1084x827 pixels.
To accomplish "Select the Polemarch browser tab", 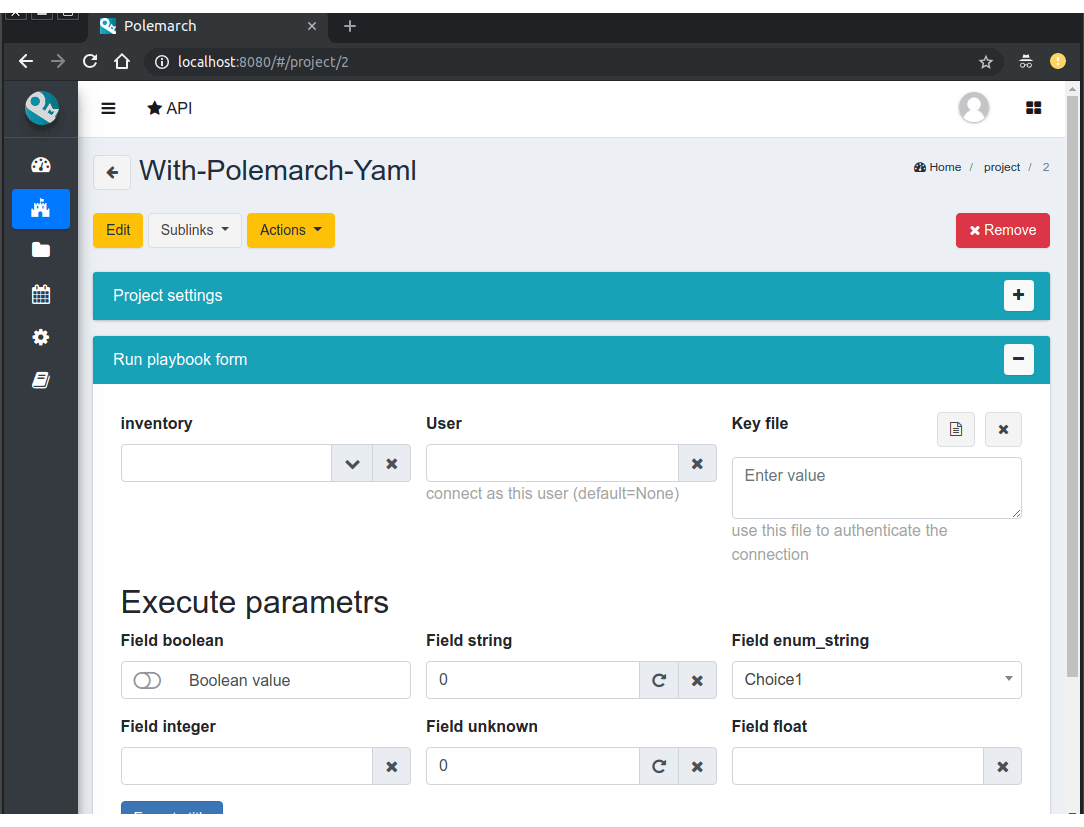I will (x=207, y=26).
